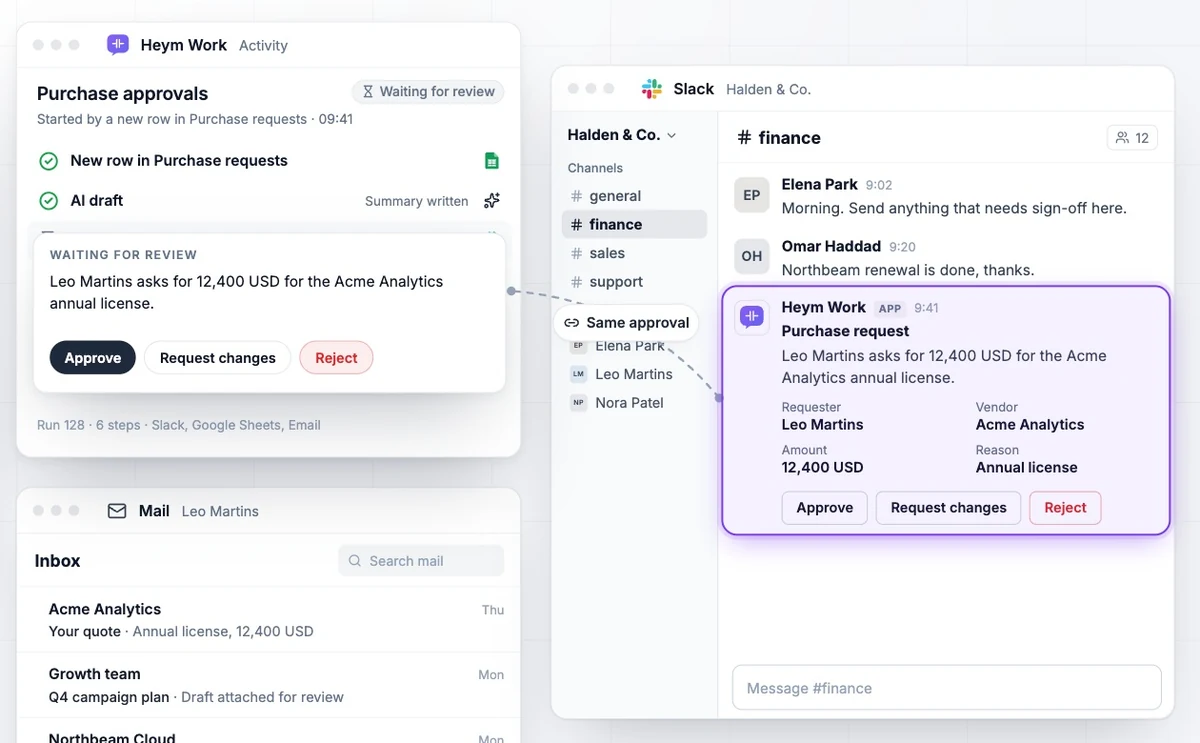Screen dimensions: 1200x743
Task: Click the Inbox heading in Mail window
Action: click(x=58, y=561)
